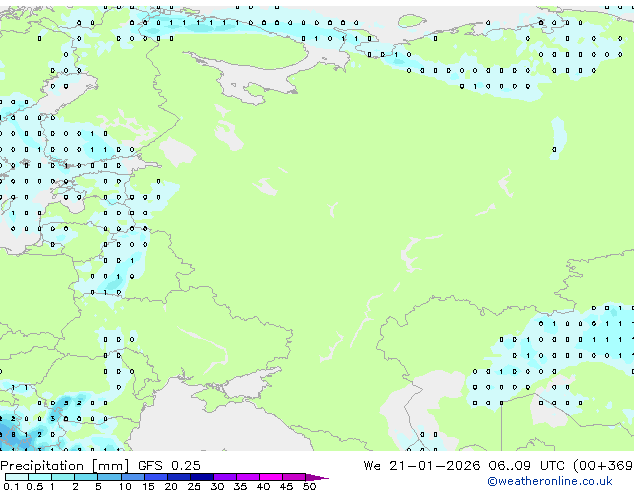Click the 5 to 10 mm legend swatch
The width and height of the screenshot is (634, 490).
click(x=110, y=477)
